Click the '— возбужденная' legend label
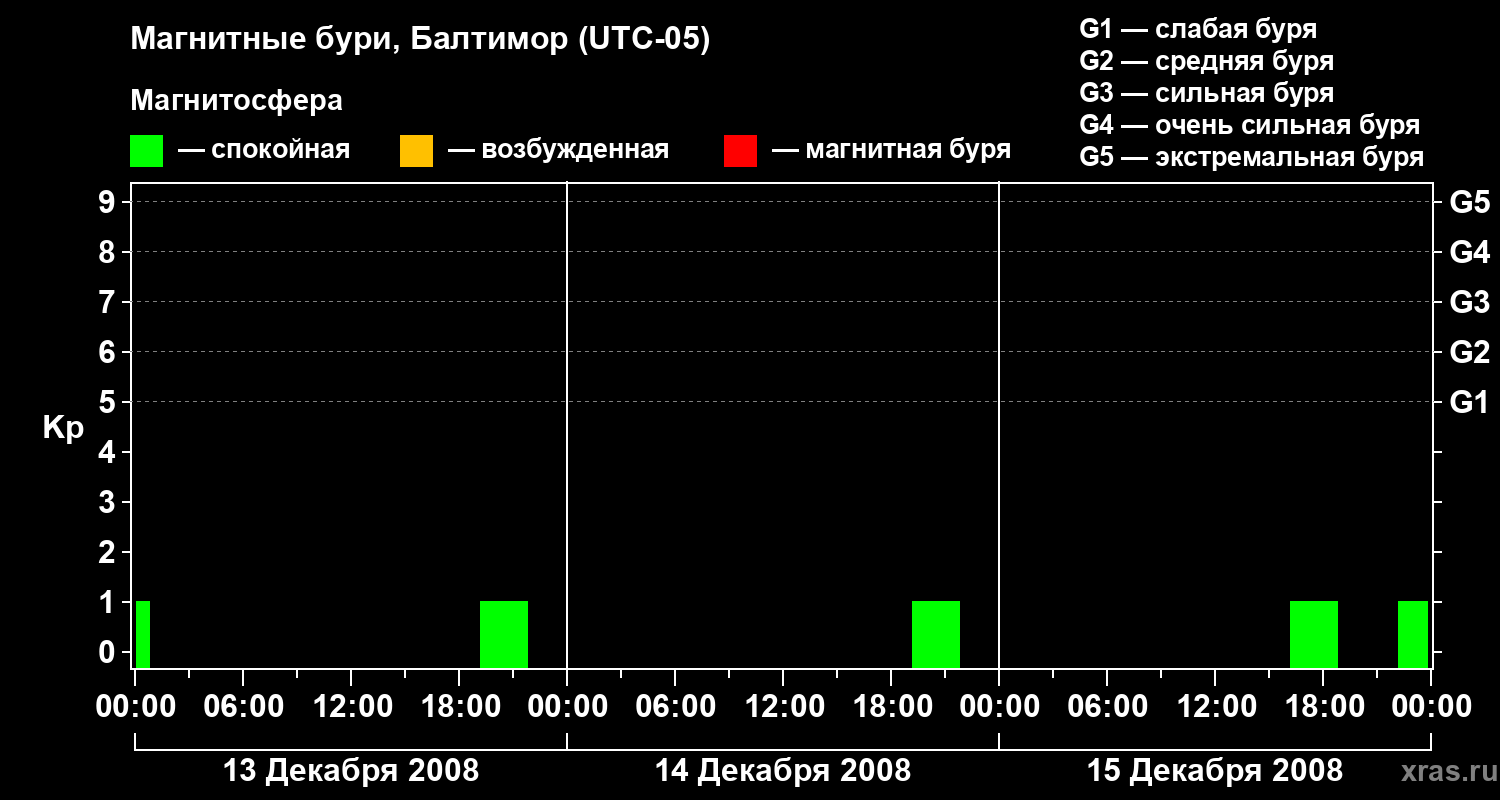This screenshot has height=800, width=1500. [x=558, y=150]
